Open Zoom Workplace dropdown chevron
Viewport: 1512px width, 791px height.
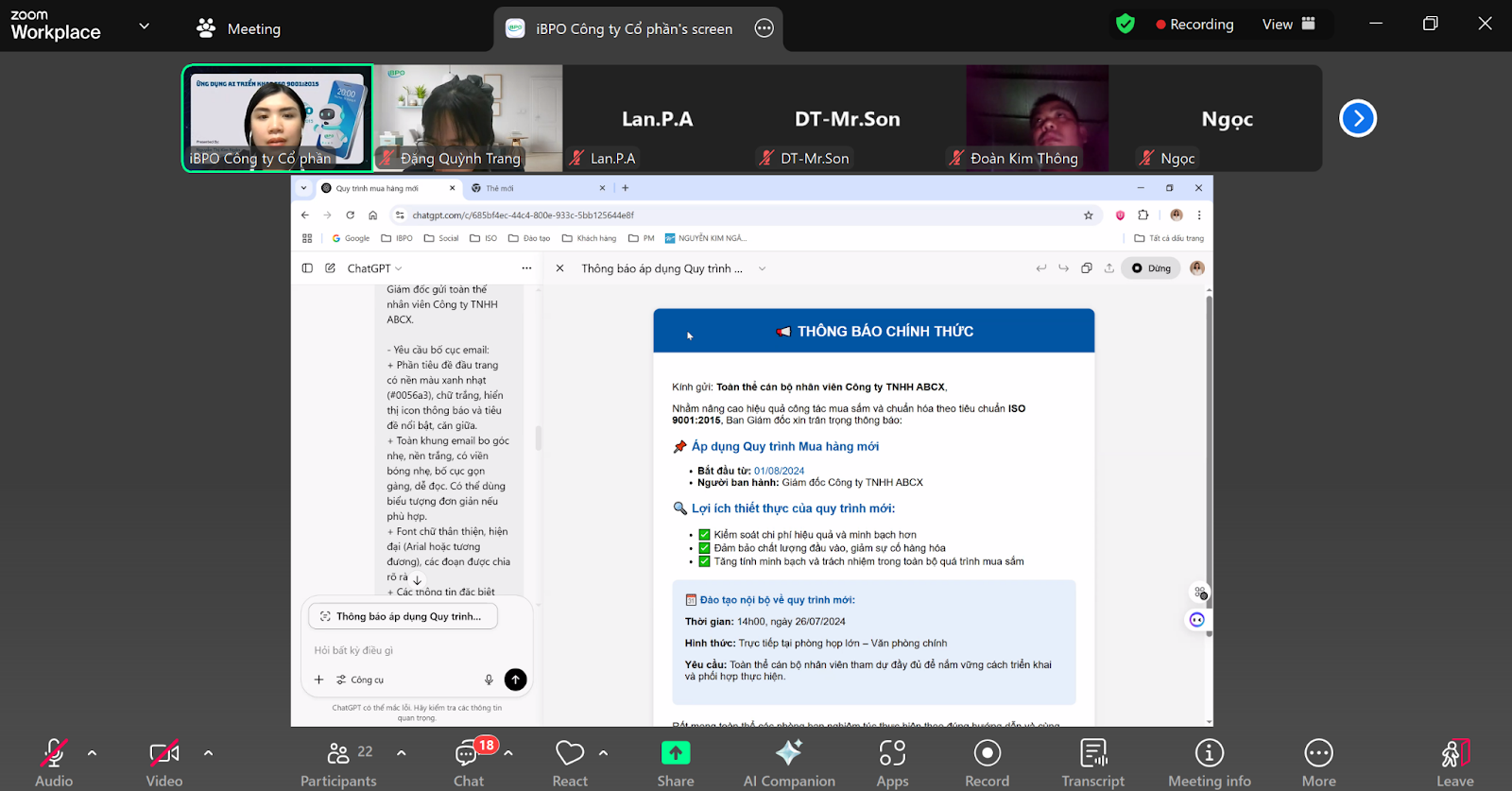click(144, 26)
